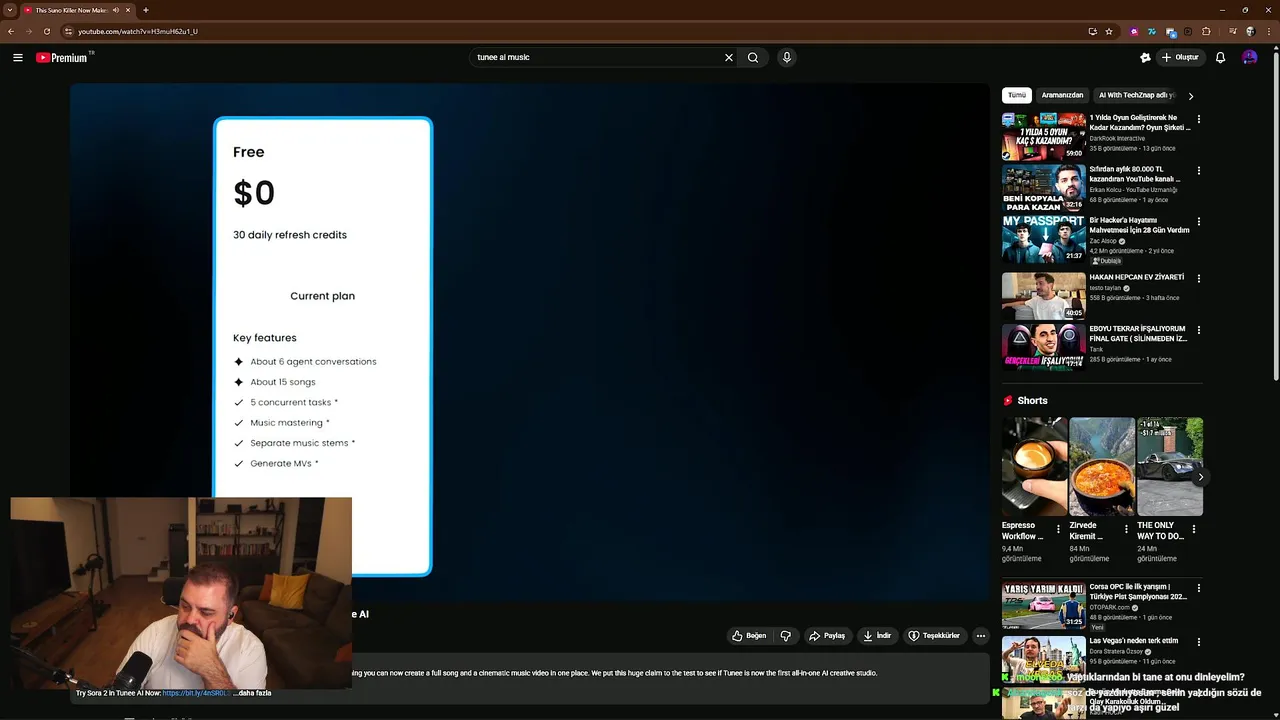
Task: Expand description with '...daha fazla'
Action: coord(252,693)
